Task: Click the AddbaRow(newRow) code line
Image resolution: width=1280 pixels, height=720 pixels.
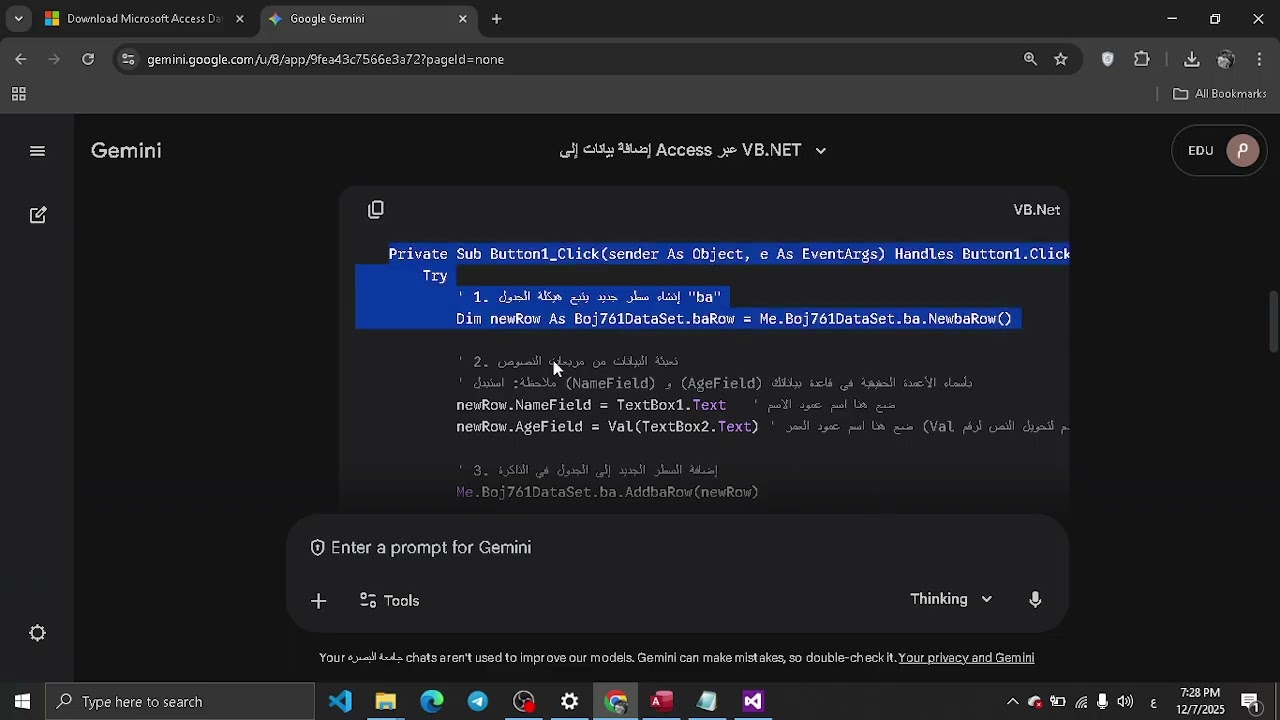Action: click(x=607, y=492)
